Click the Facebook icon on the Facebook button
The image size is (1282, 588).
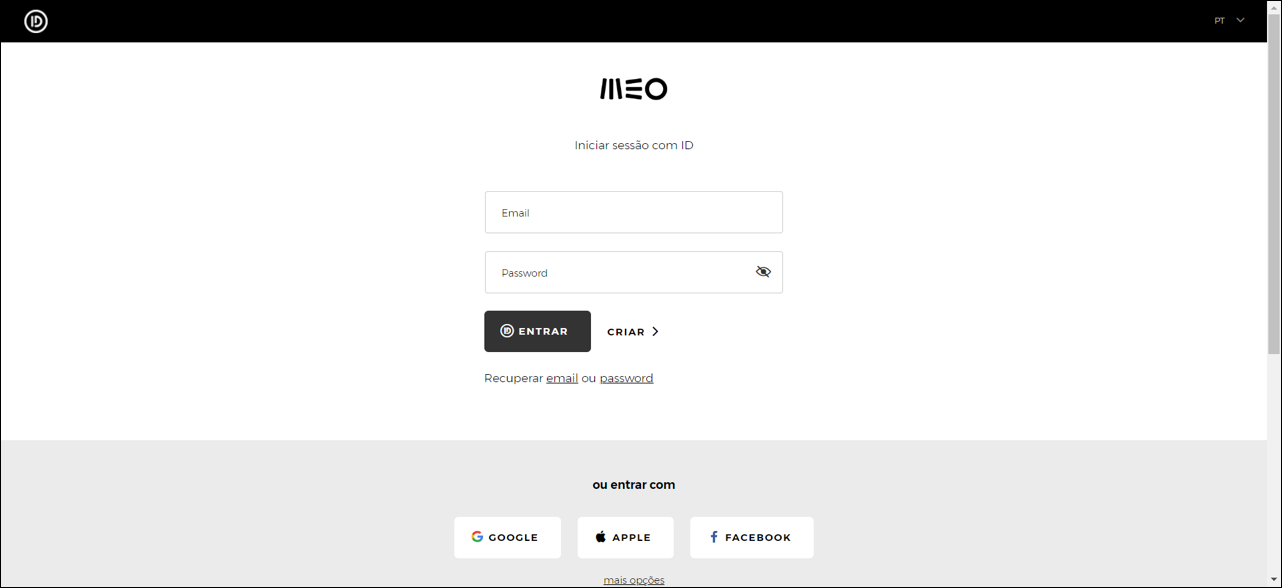coord(713,536)
